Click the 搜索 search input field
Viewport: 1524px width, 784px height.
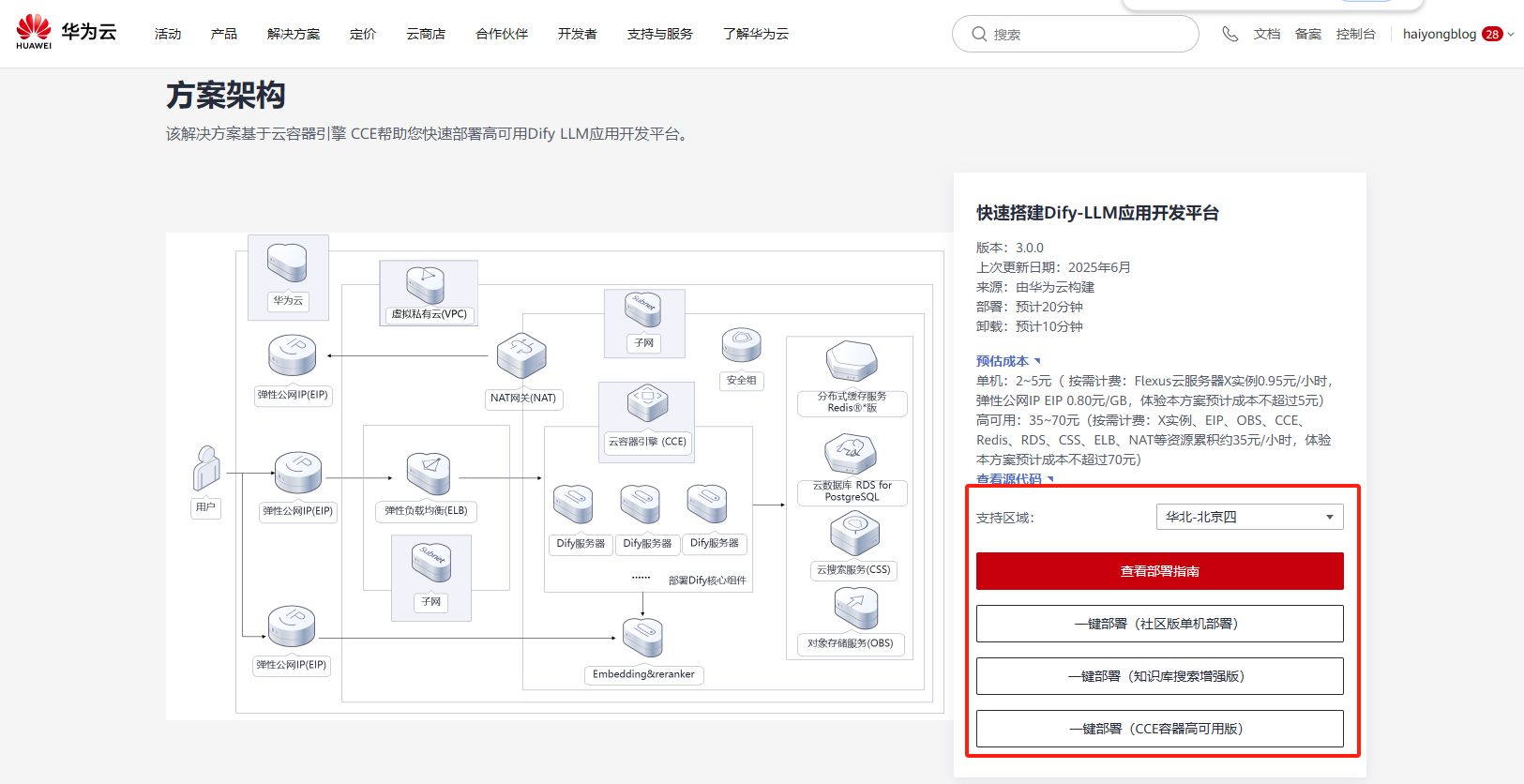pyautogui.click(x=1076, y=34)
